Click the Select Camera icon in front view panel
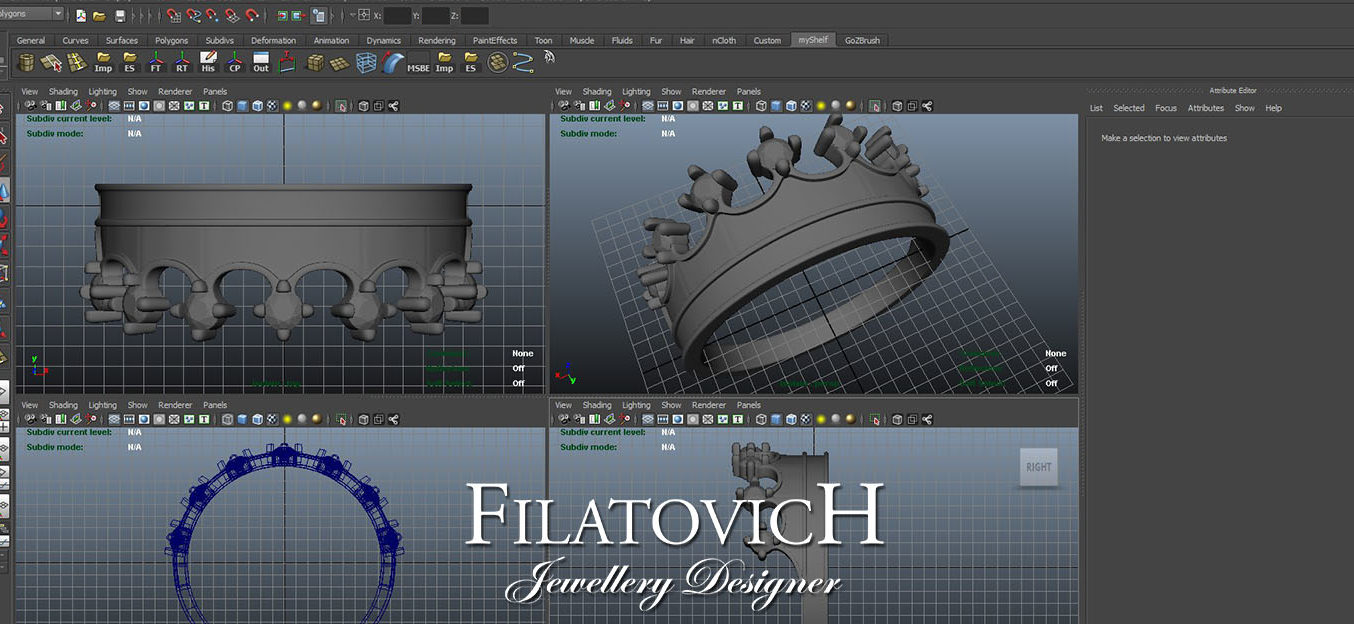This screenshot has width=1354, height=624. (x=29, y=106)
